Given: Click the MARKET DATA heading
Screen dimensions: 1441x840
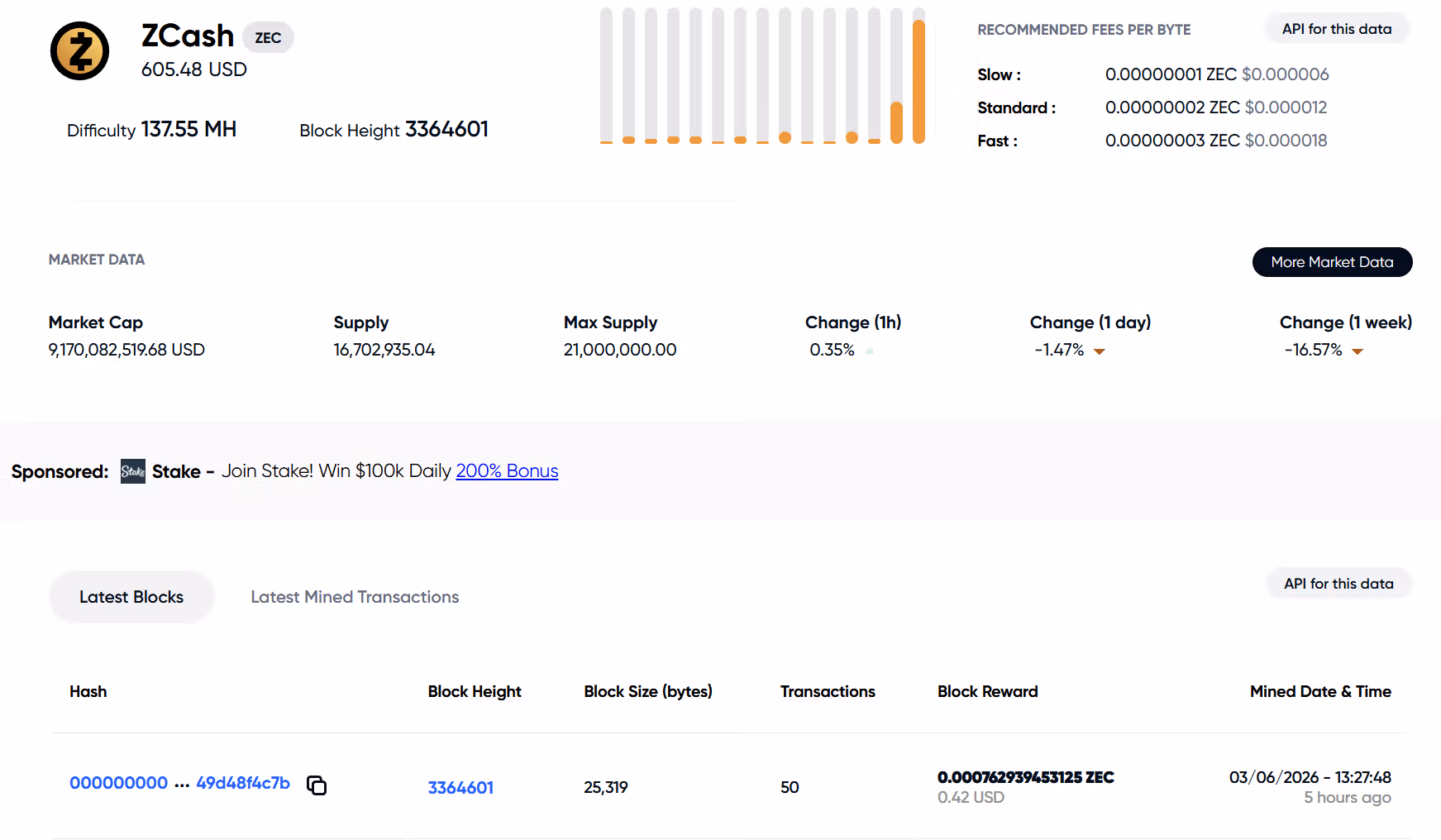Looking at the screenshot, I should point(97,260).
